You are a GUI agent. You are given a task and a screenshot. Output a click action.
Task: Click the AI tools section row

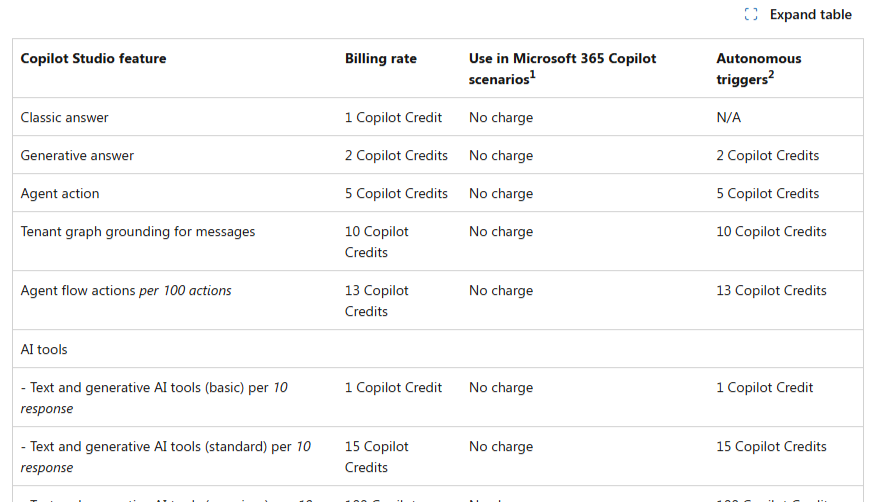[x=44, y=350]
